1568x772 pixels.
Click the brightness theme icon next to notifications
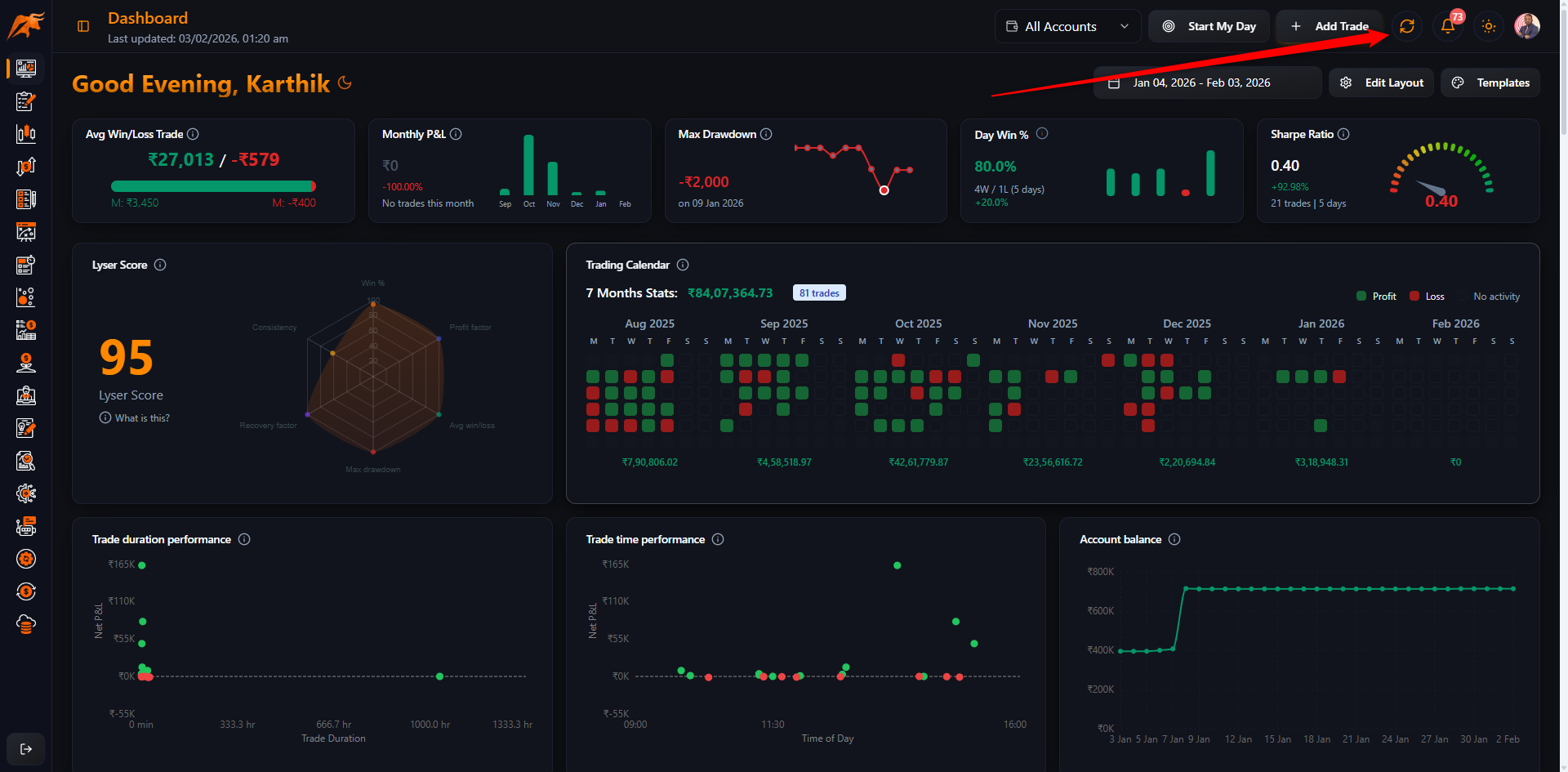(x=1488, y=26)
